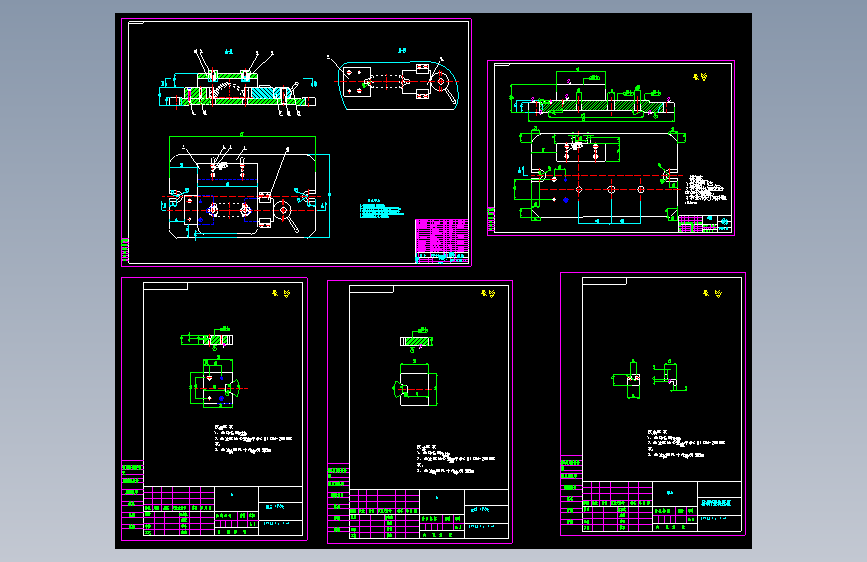Click the cyan technical notes block in assembly sheet

381,209
